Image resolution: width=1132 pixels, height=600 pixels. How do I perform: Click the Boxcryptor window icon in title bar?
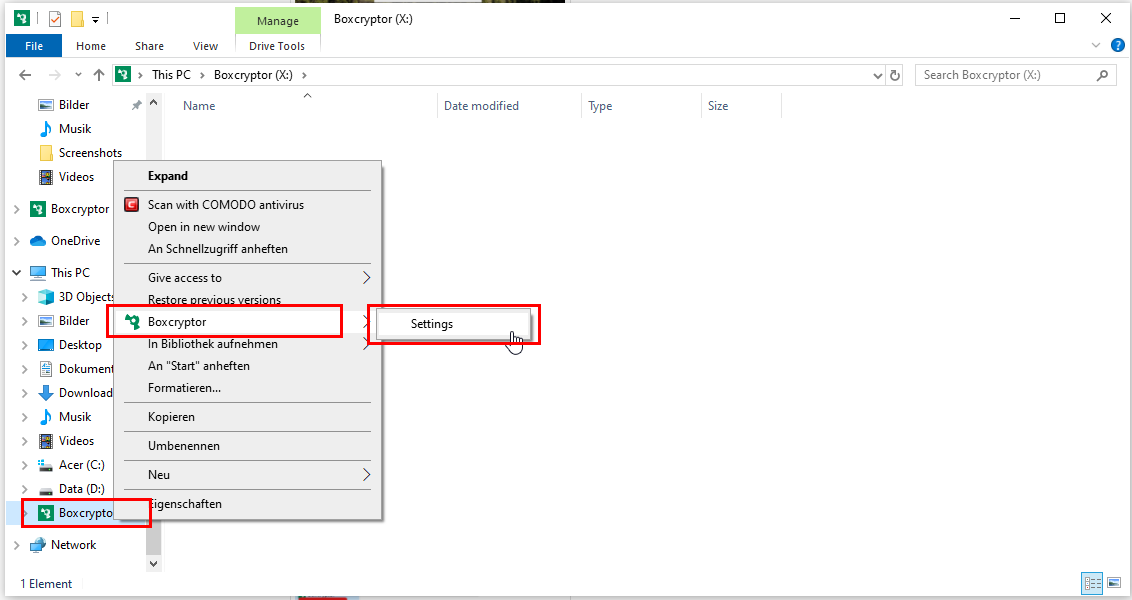[22, 19]
